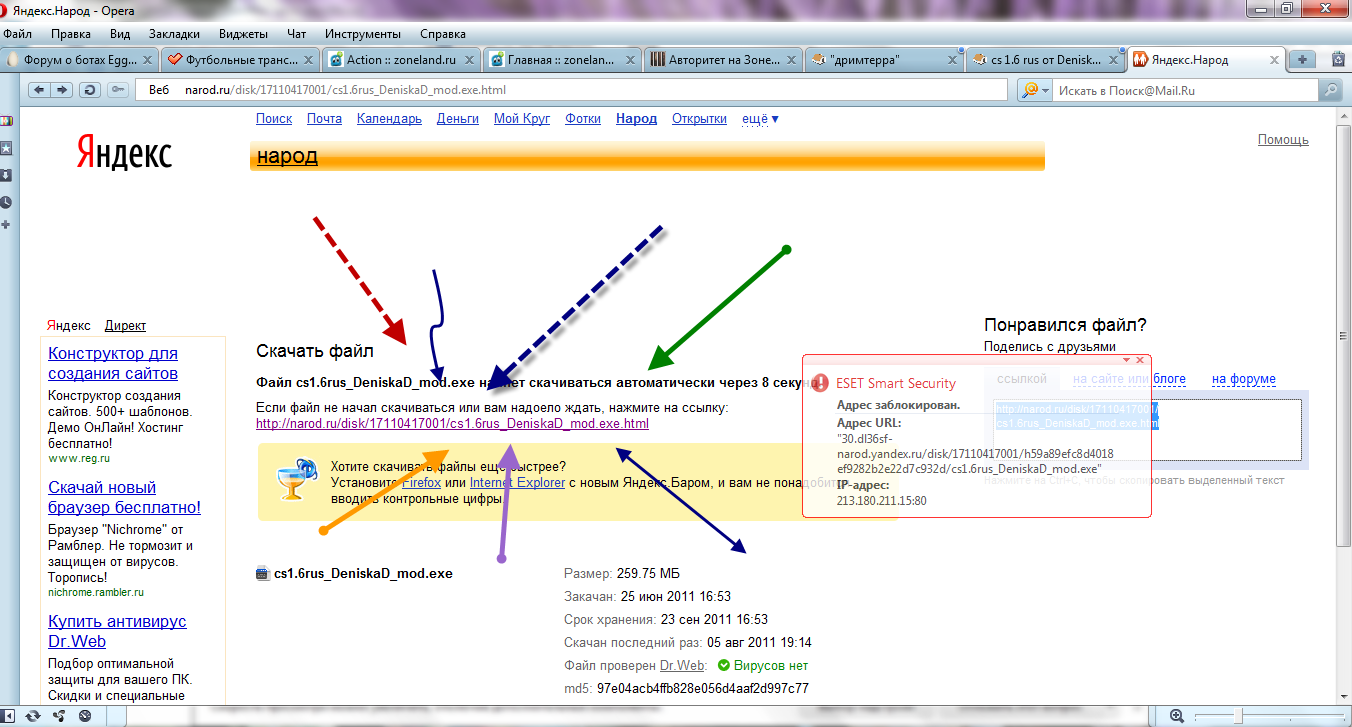Image resolution: width=1352 pixels, height=727 pixels.
Task: Open the Правка menu
Action: (x=71, y=33)
